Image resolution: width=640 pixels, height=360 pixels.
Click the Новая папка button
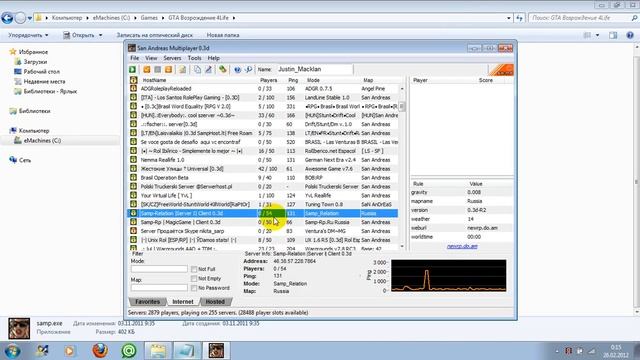tap(223, 35)
